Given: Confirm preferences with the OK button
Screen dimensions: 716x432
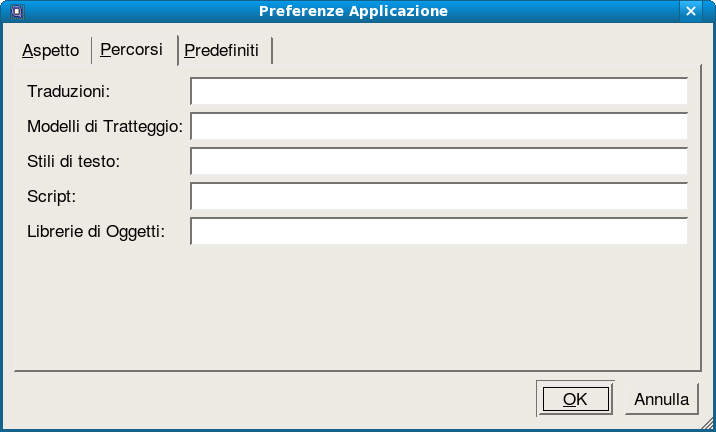Looking at the screenshot, I should pos(574,399).
